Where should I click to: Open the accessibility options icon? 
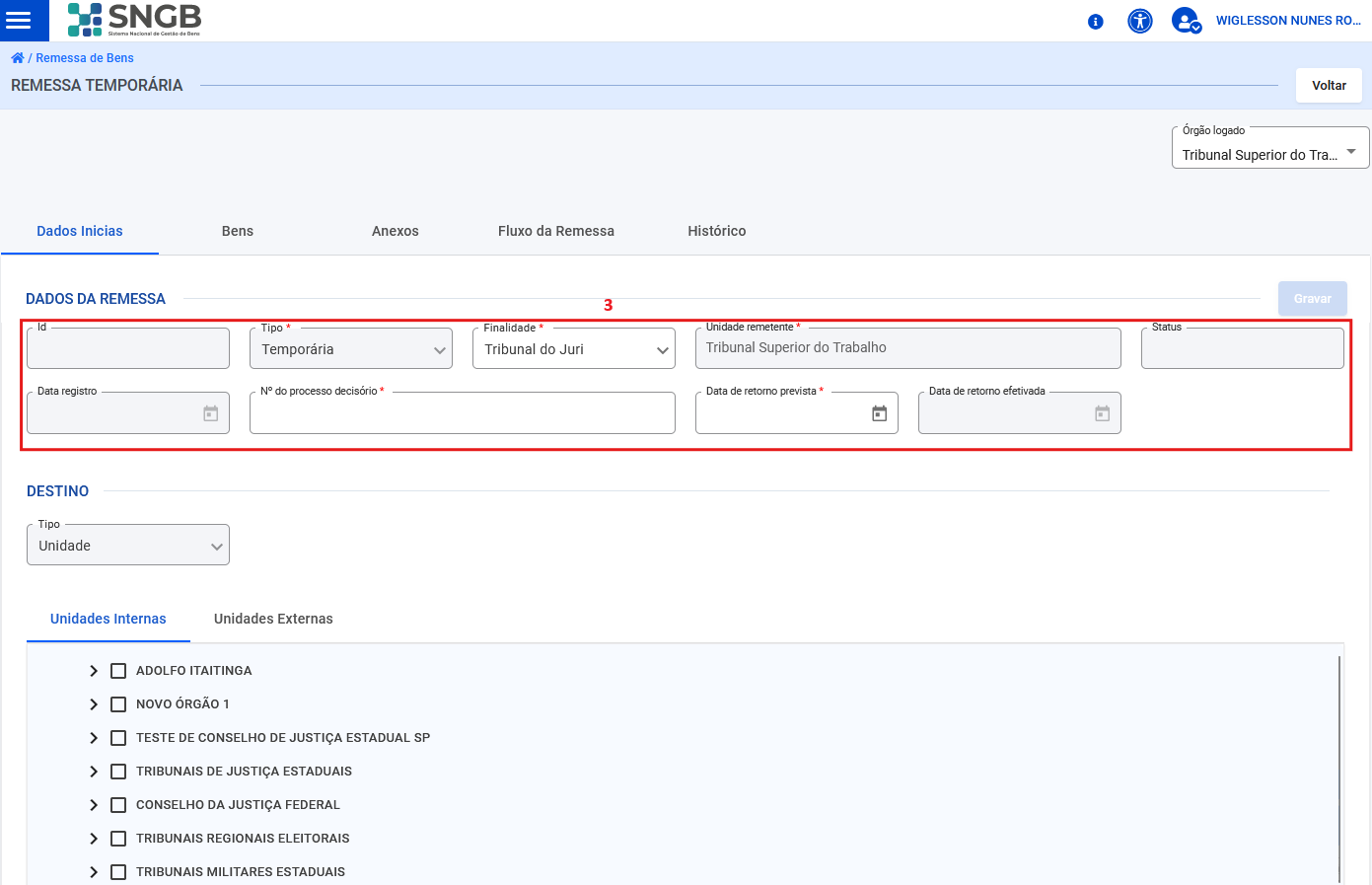click(x=1140, y=21)
